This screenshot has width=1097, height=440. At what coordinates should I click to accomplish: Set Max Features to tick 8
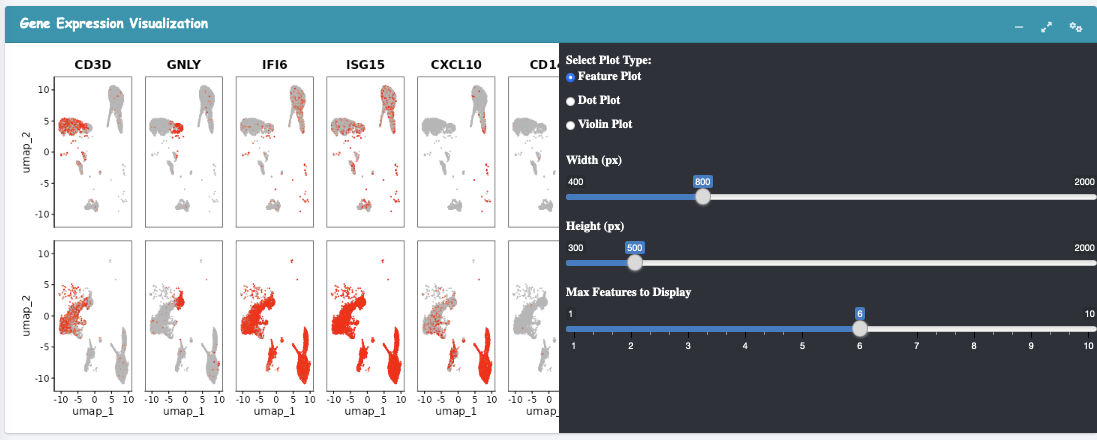tap(974, 328)
